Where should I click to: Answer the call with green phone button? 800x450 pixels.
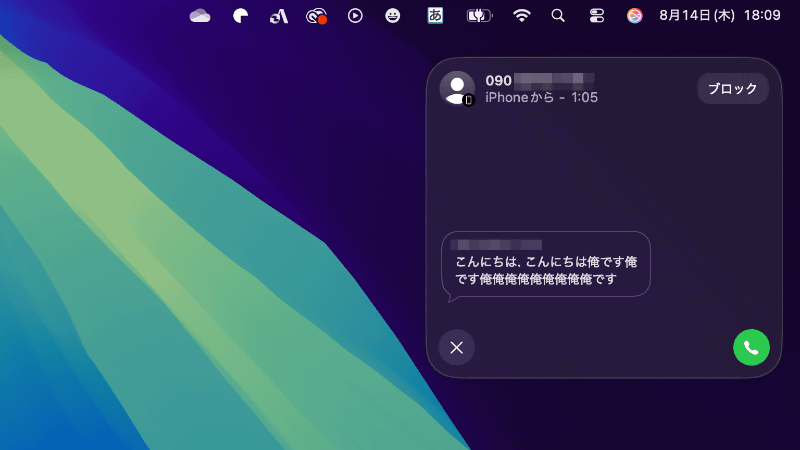tap(751, 347)
